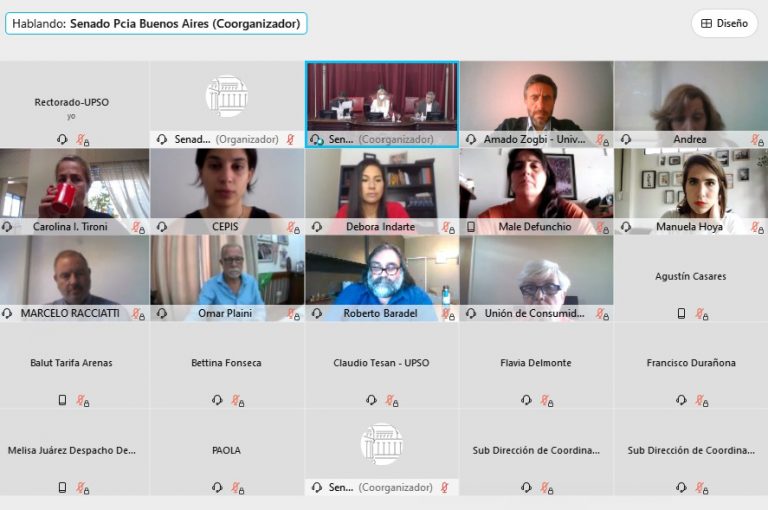Click muted mic under Rectorado-UPSO tile
Image resolution: width=768 pixels, height=510 pixels.
pos(82,140)
